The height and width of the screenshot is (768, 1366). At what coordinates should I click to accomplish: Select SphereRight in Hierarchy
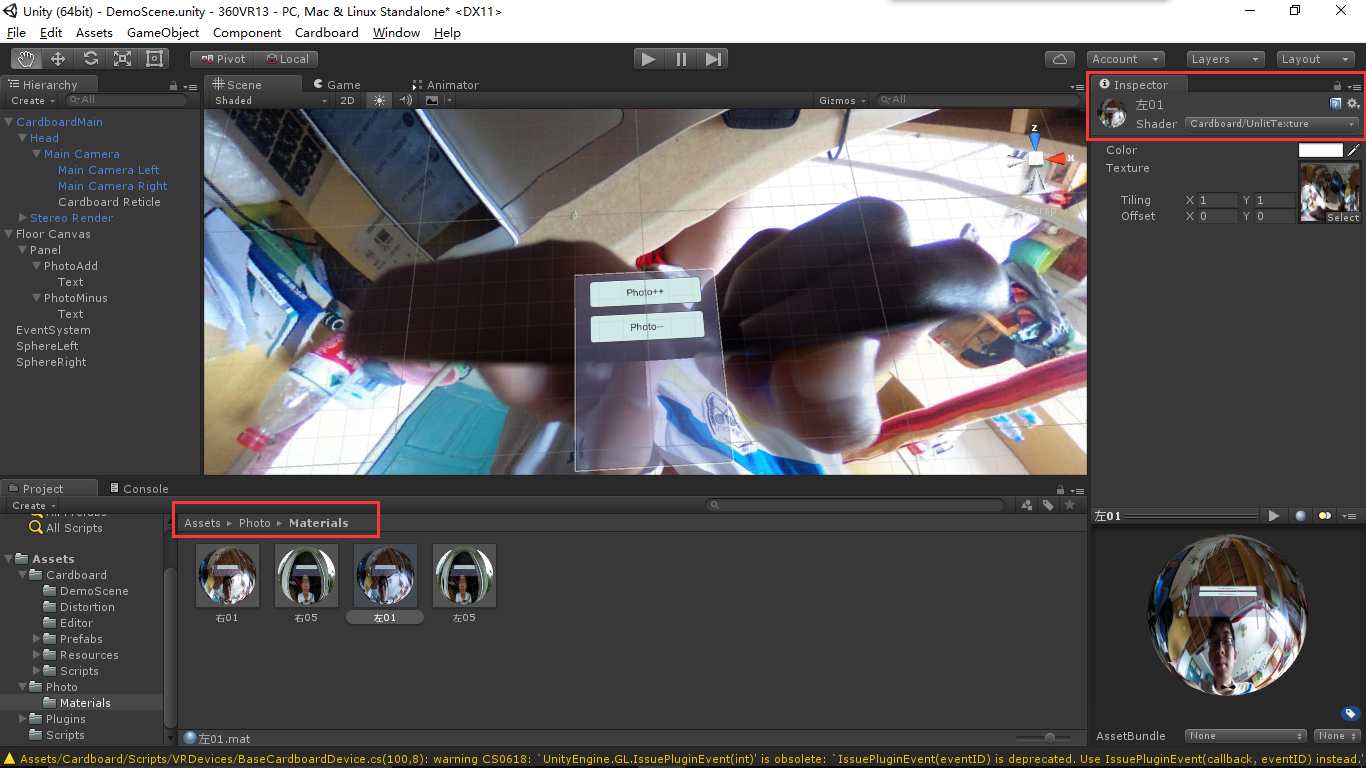(51, 362)
